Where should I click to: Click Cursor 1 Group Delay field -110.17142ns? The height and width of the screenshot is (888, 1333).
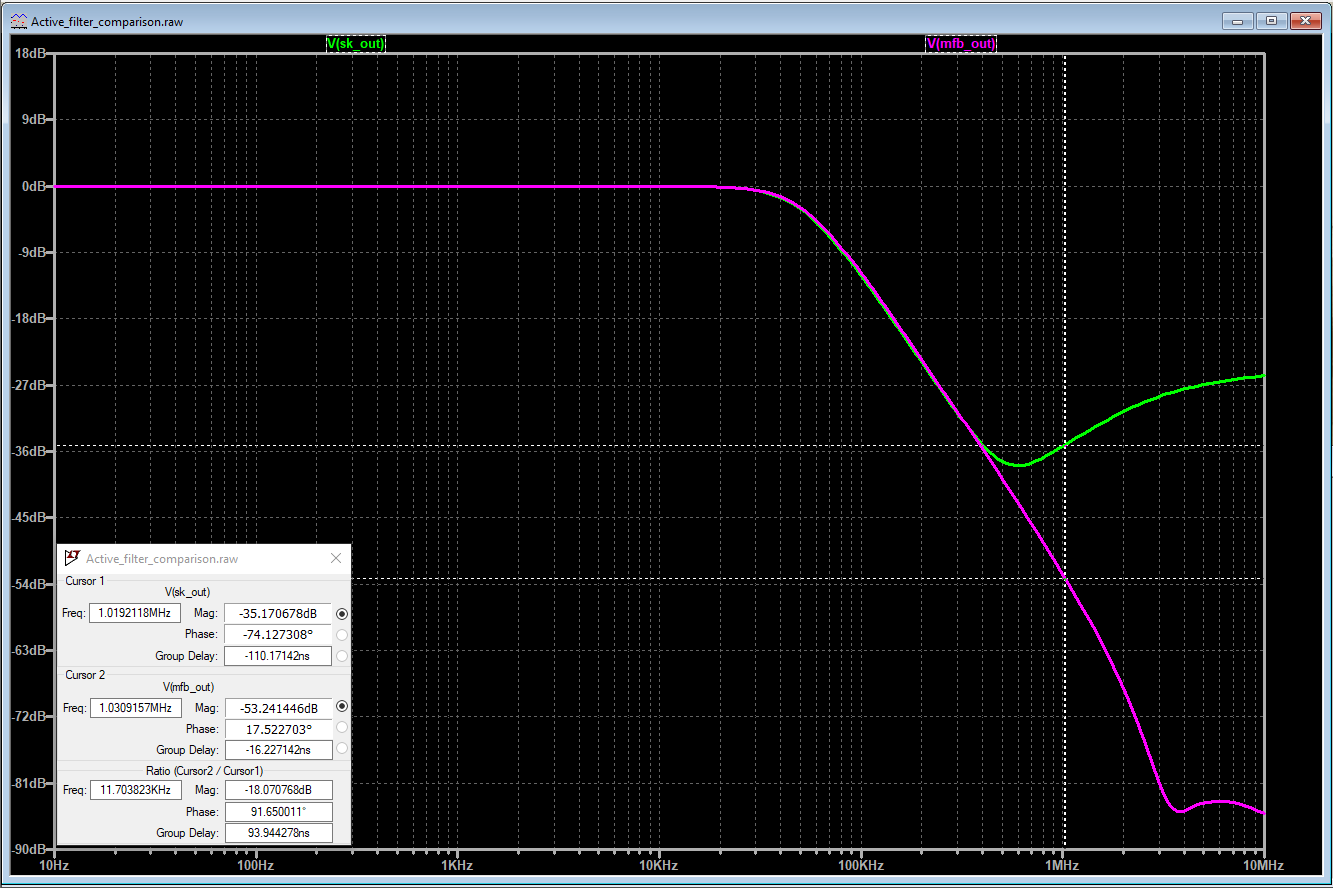pyautogui.click(x=278, y=656)
